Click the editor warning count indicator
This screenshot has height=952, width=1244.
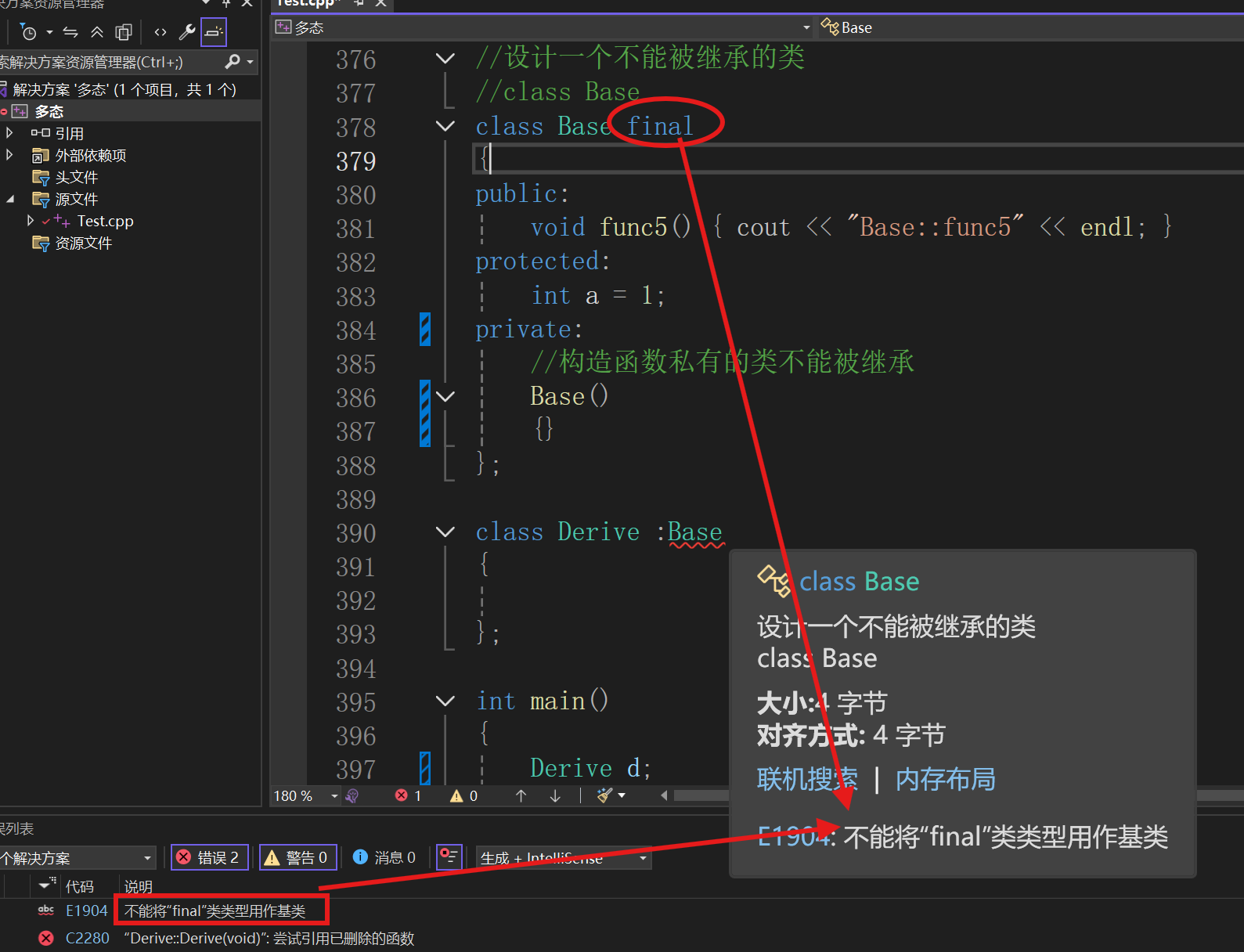(x=463, y=796)
